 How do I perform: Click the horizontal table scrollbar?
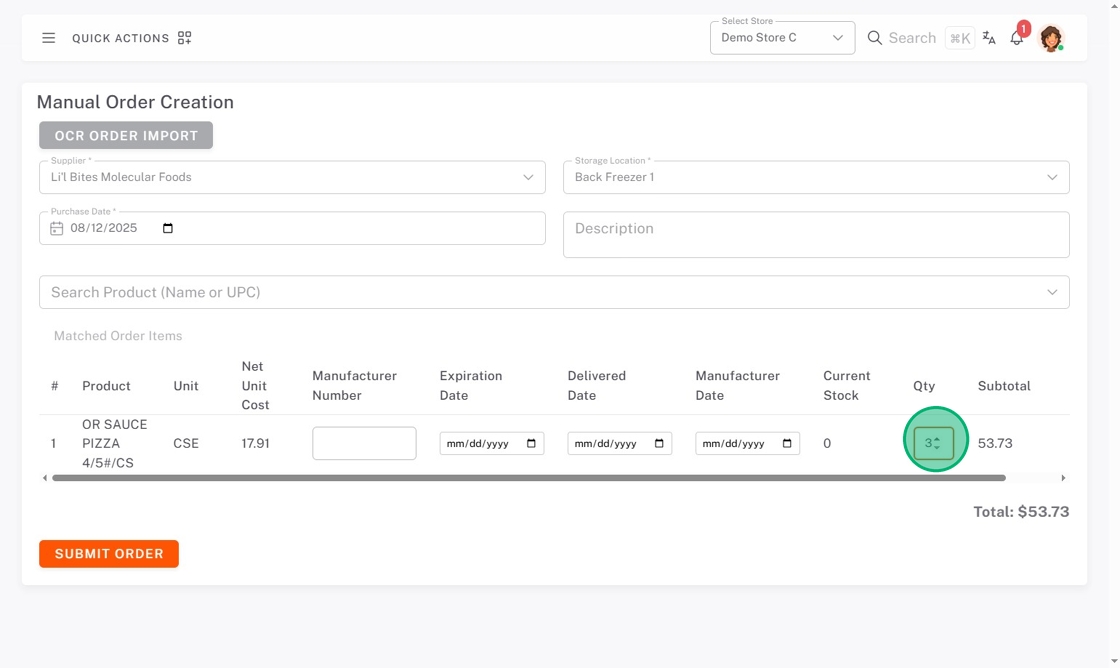coord(528,478)
